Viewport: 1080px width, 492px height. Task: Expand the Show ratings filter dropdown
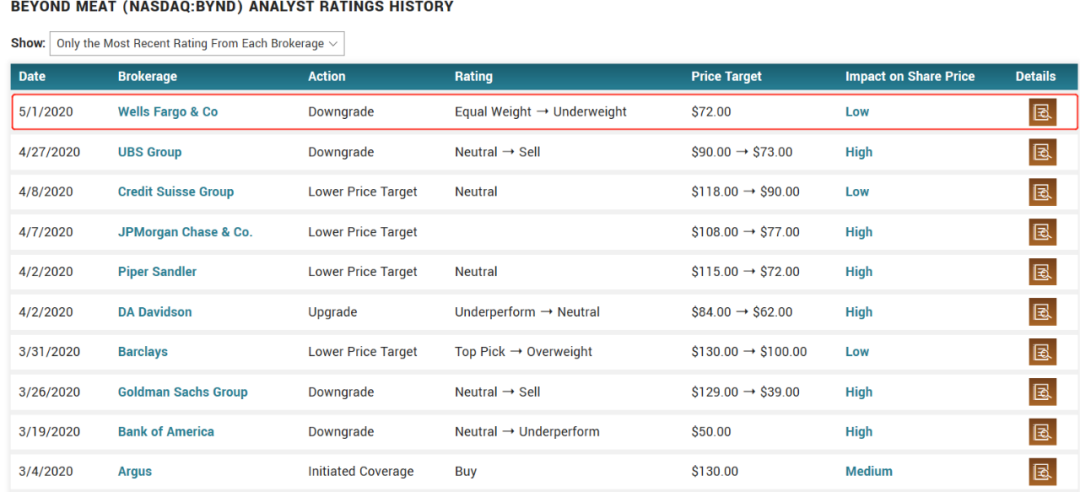tap(197, 44)
